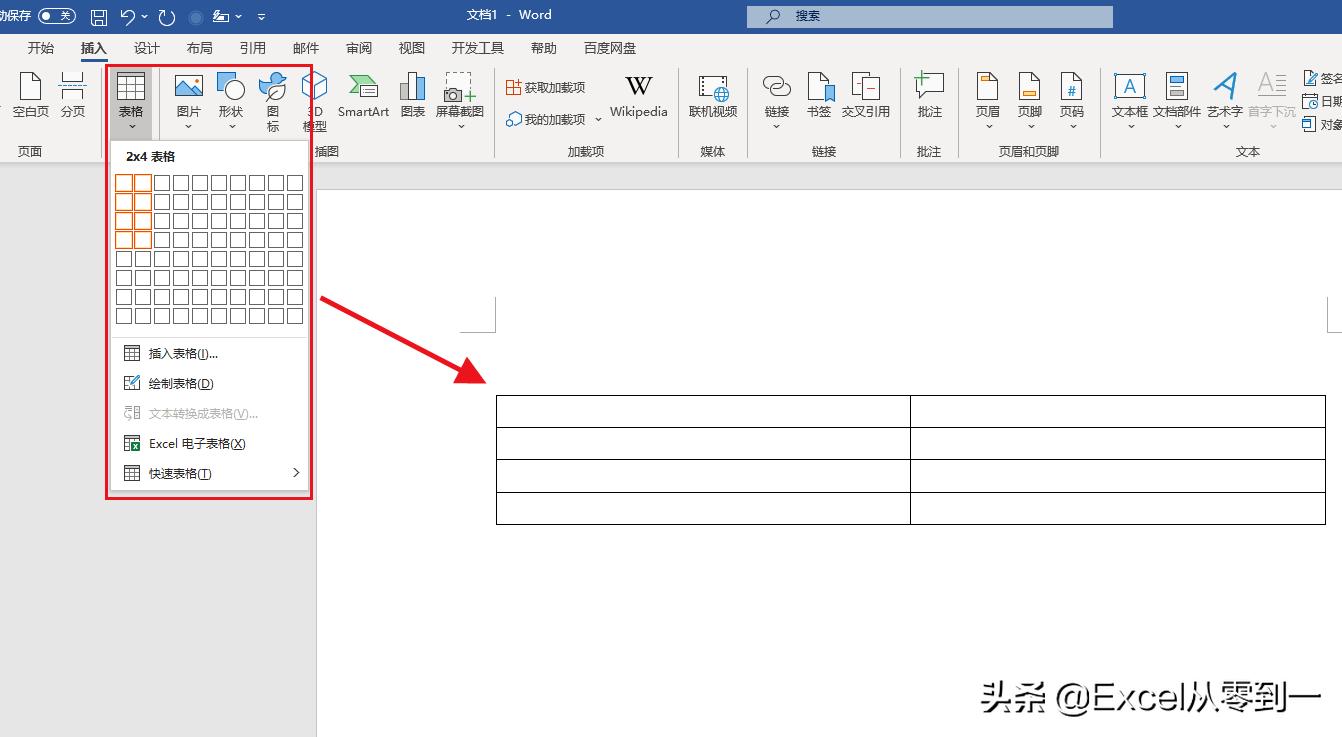This screenshot has width=1342, height=737.
Task: Add a bookmark with 书签 icon
Action: 819,98
